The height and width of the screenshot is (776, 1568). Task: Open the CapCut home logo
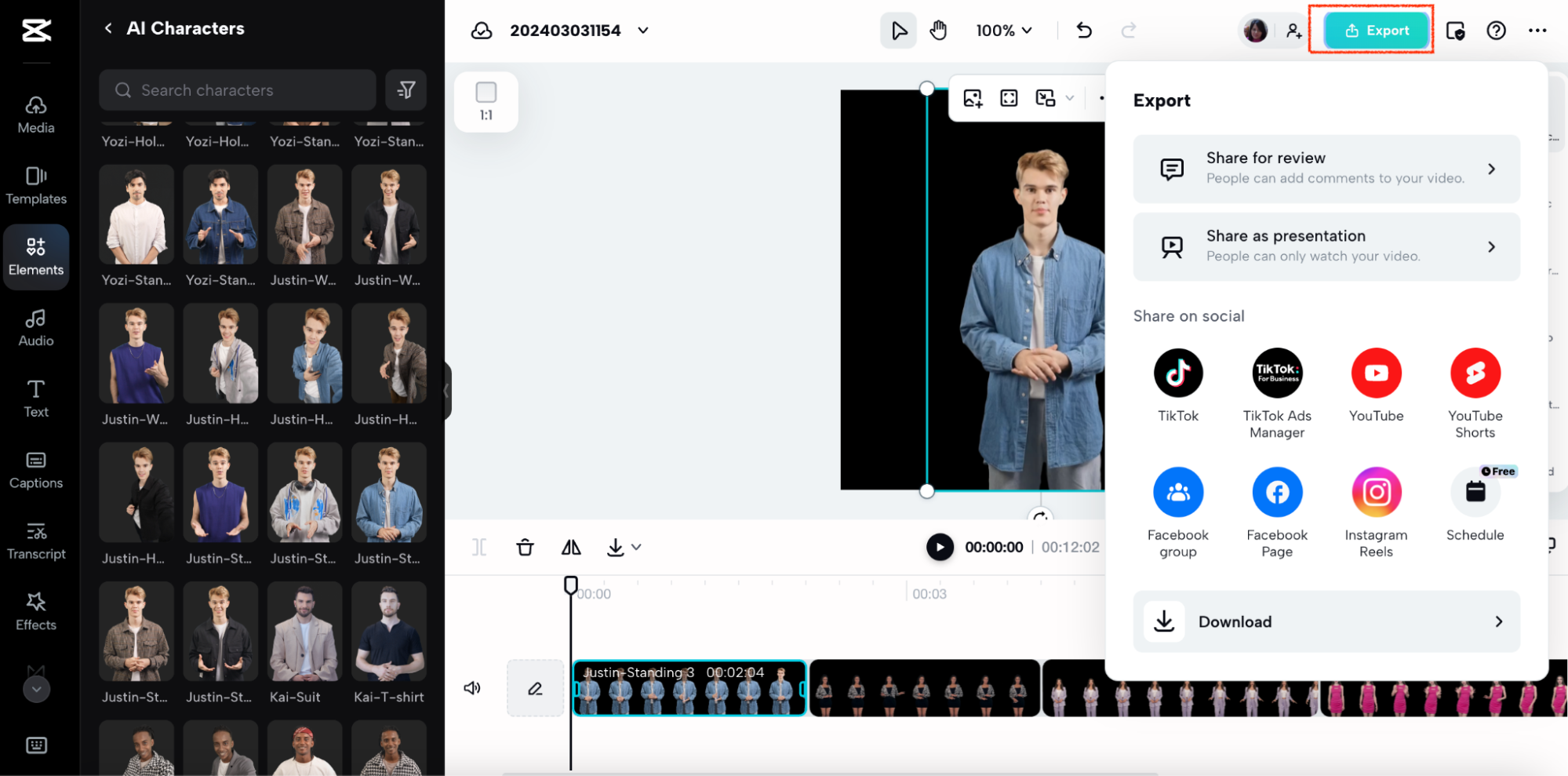[x=36, y=31]
